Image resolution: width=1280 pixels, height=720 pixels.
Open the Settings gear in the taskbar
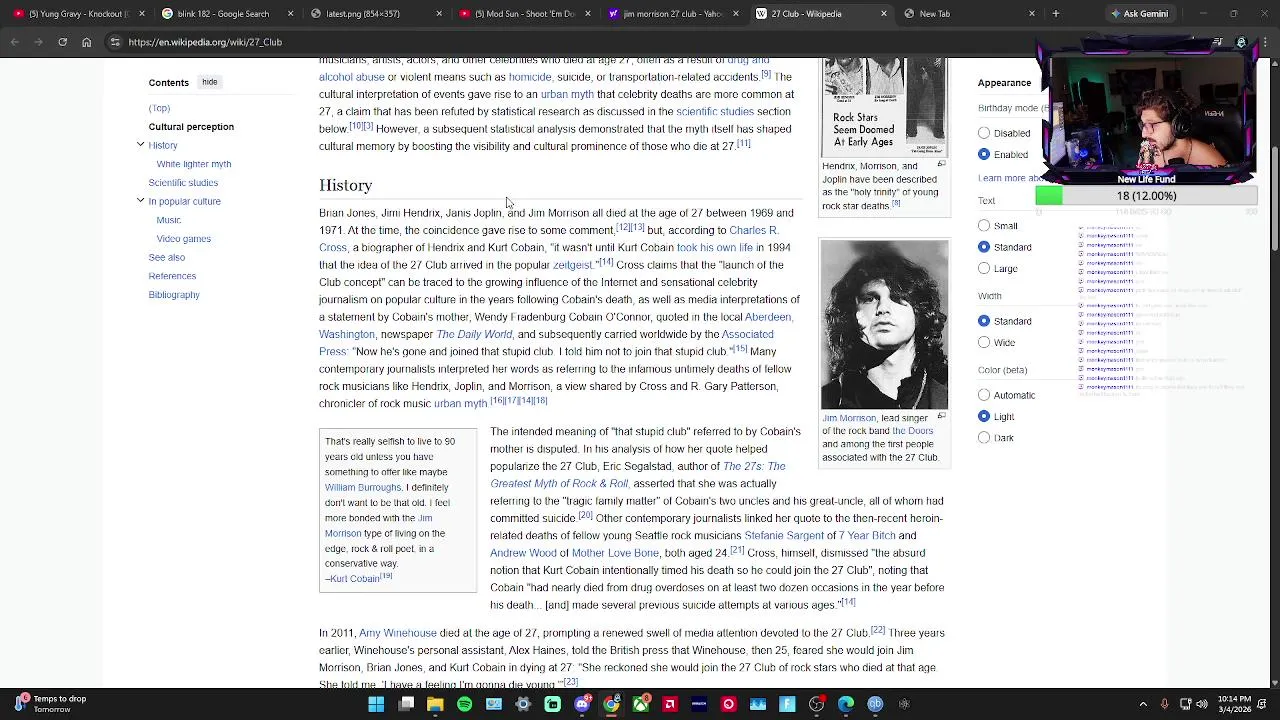[523, 704]
